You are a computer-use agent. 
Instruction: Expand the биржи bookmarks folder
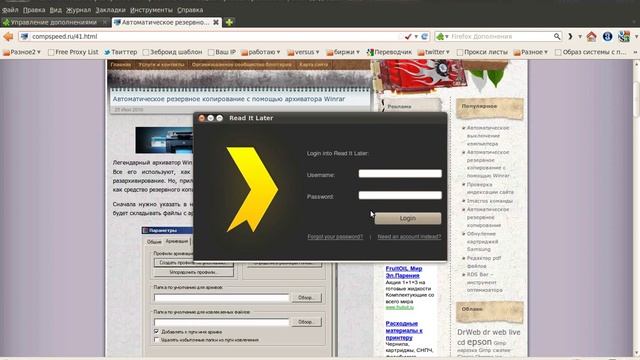[343, 52]
